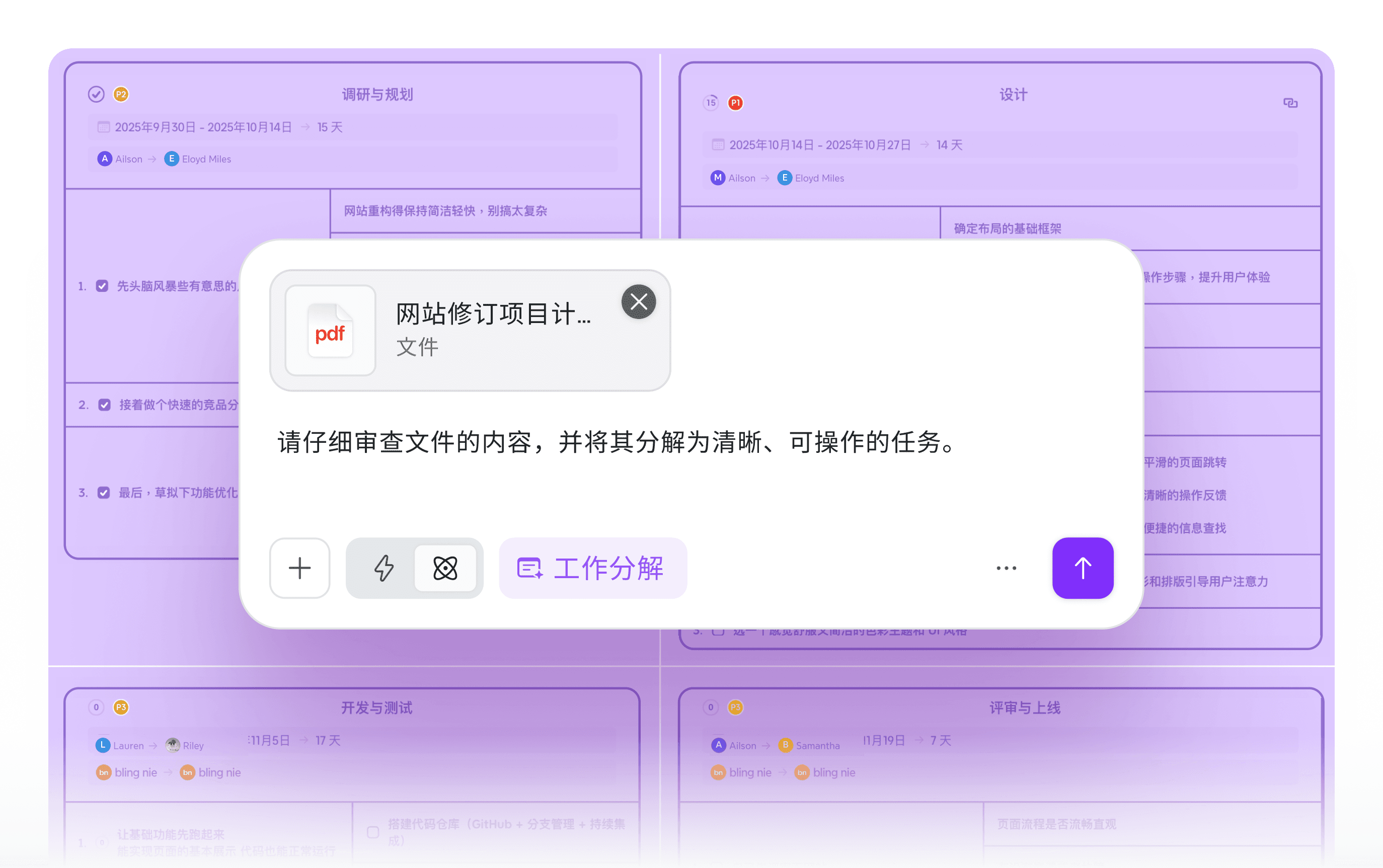Image resolution: width=1383 pixels, height=868 pixels.
Task: Click 清晰的操作反馈 text in 设计 card
Action: tap(1185, 495)
